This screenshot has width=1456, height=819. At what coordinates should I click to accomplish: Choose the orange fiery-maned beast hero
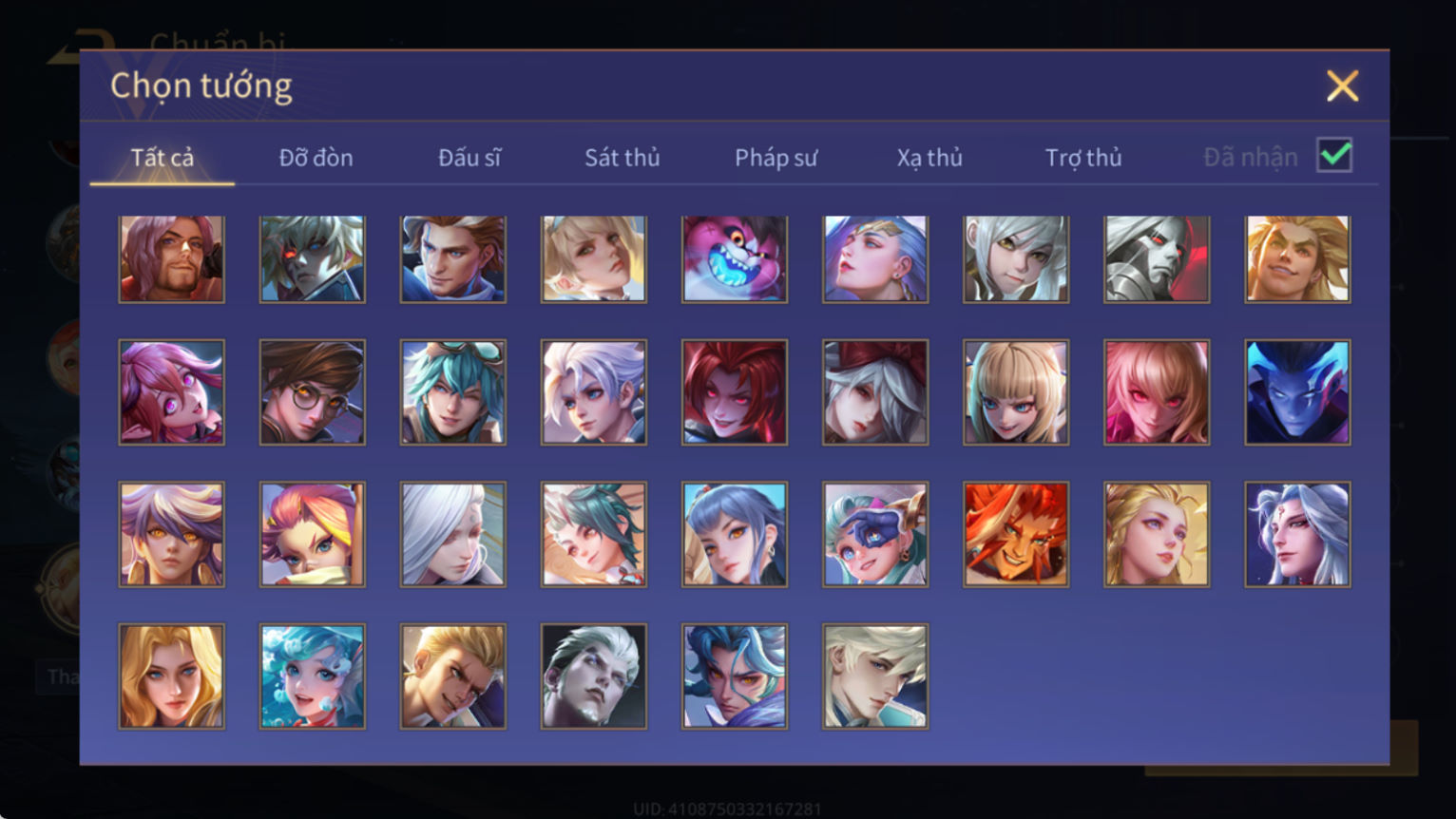click(1016, 534)
